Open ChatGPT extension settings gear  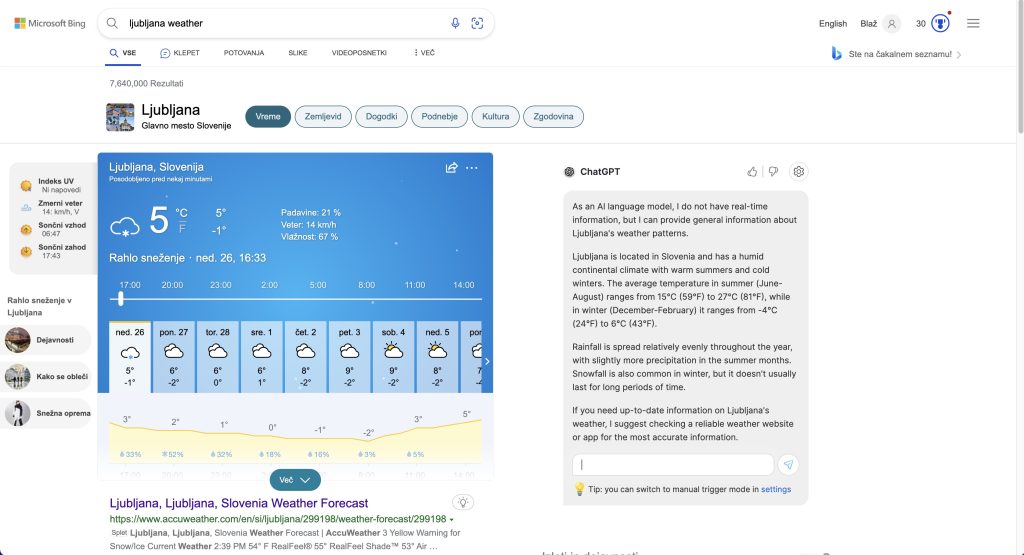[x=799, y=172]
